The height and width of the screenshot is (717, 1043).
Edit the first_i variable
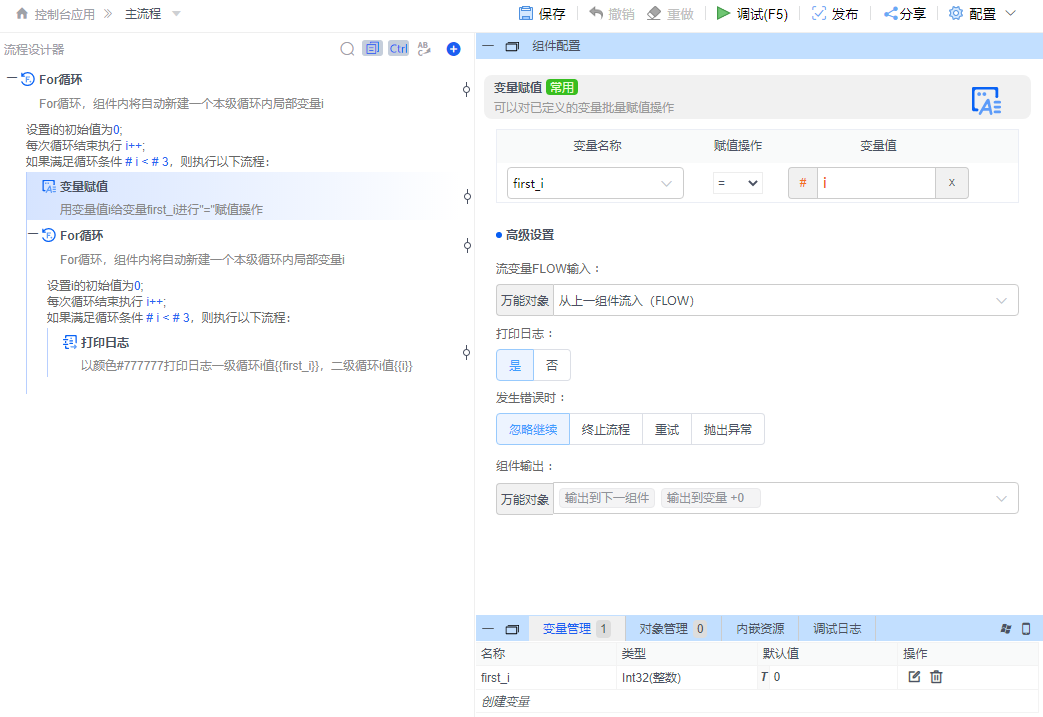click(914, 676)
